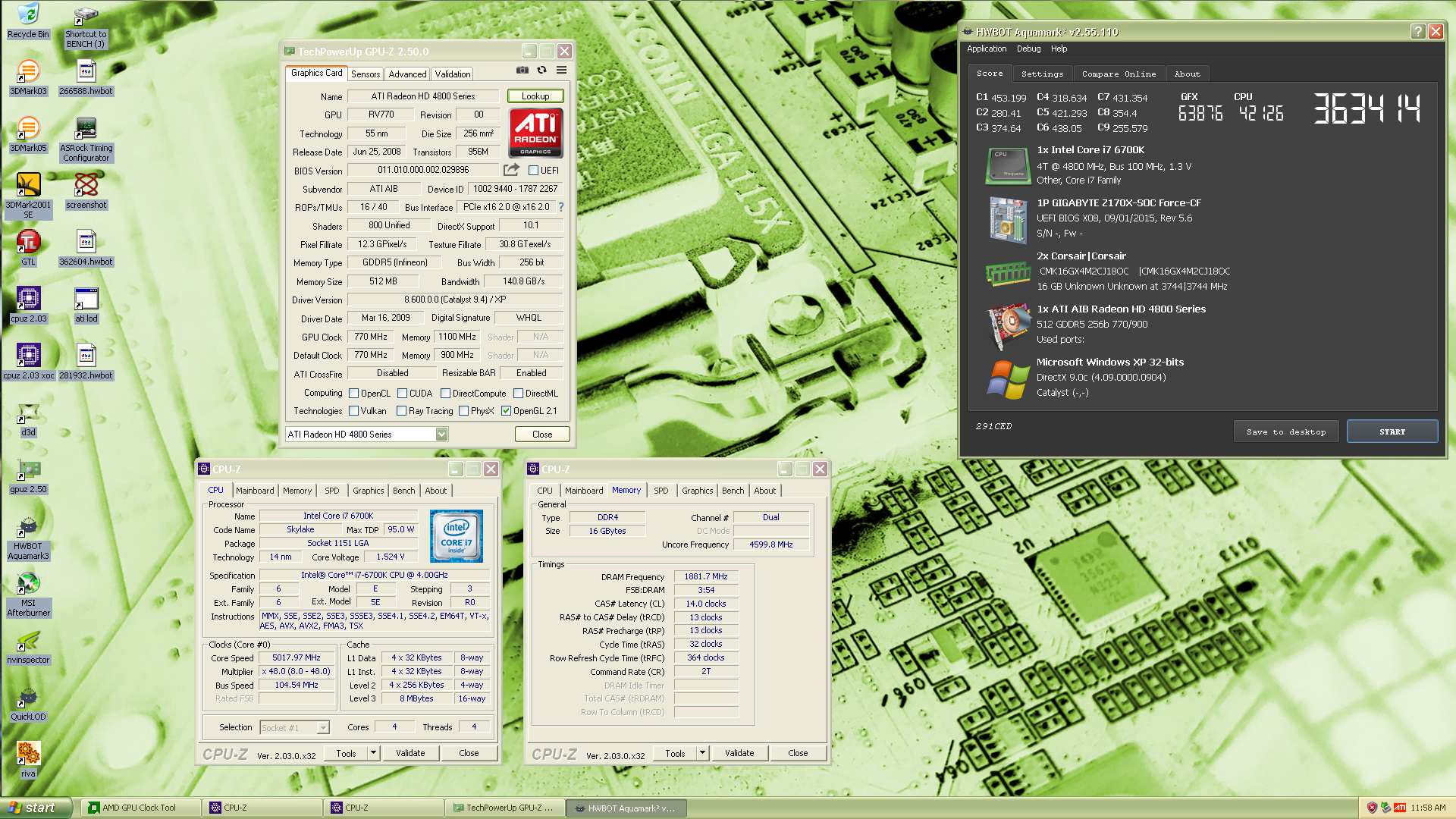Switch to the Advanced tab in GPU-Z
The width and height of the screenshot is (1456, 819).
(x=407, y=74)
